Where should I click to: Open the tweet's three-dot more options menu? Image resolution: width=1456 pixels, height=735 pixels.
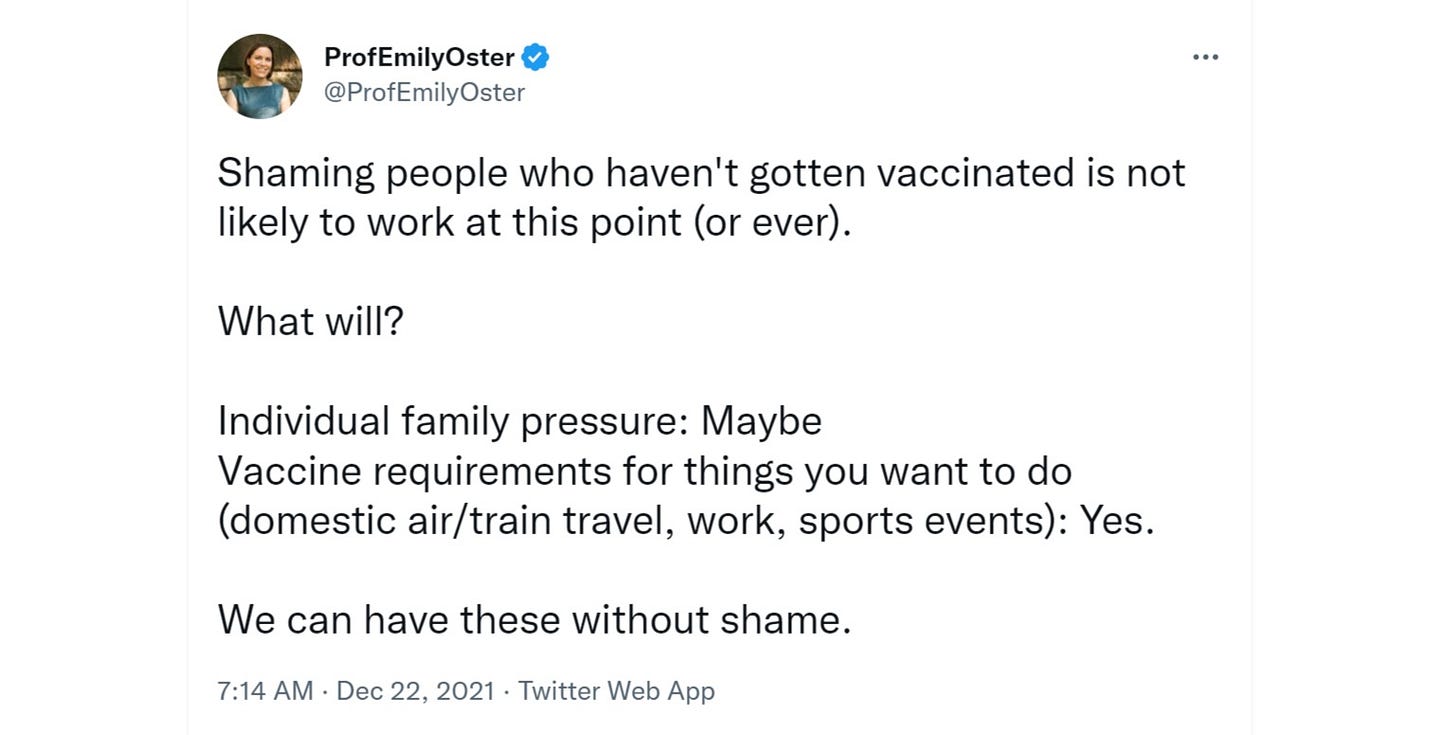pyautogui.click(x=1205, y=58)
